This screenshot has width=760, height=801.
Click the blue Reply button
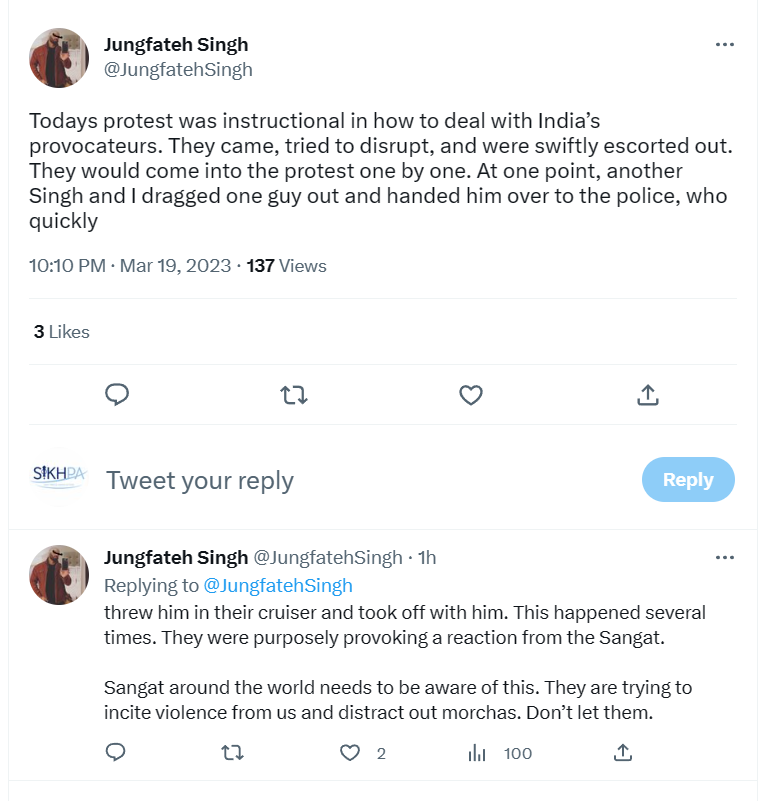688,479
